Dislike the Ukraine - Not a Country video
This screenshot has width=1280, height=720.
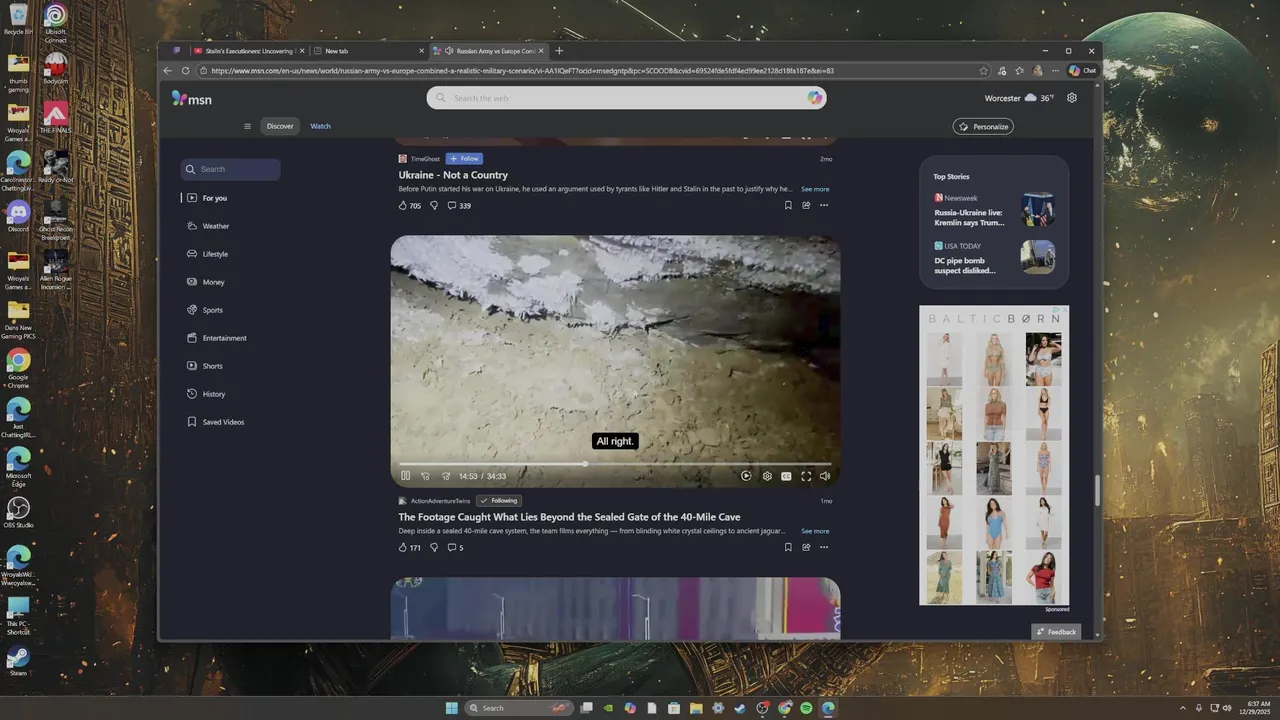434,205
